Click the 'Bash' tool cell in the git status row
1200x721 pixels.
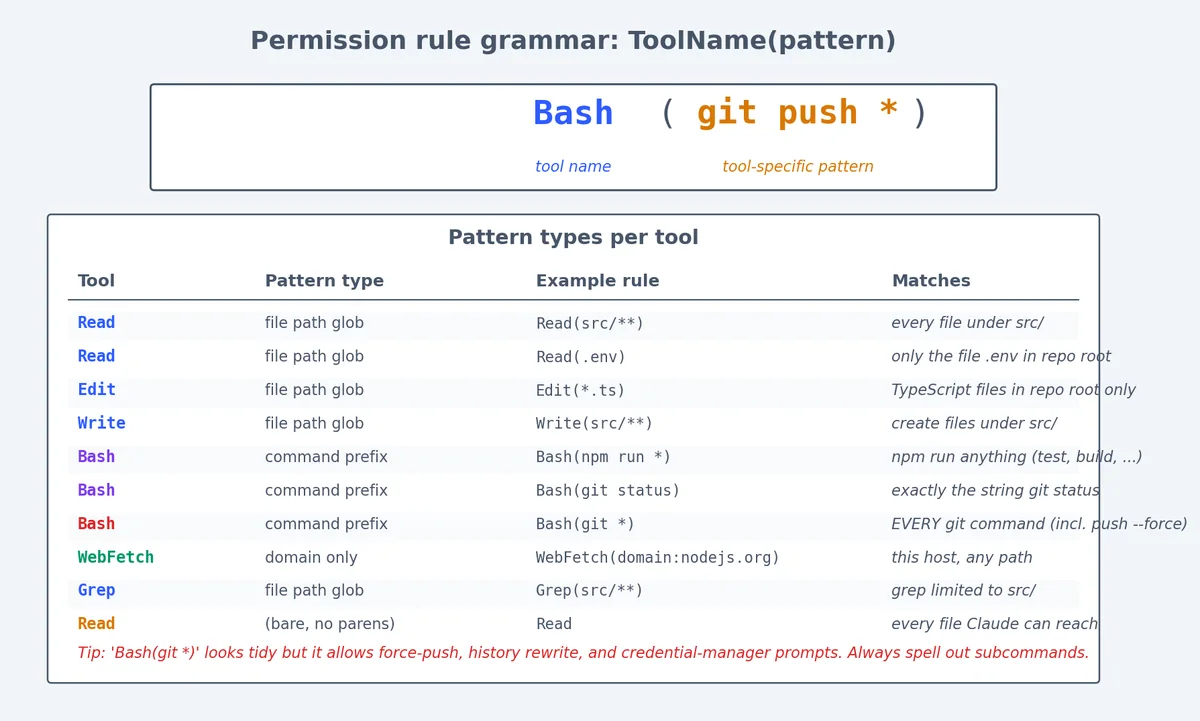(x=96, y=490)
